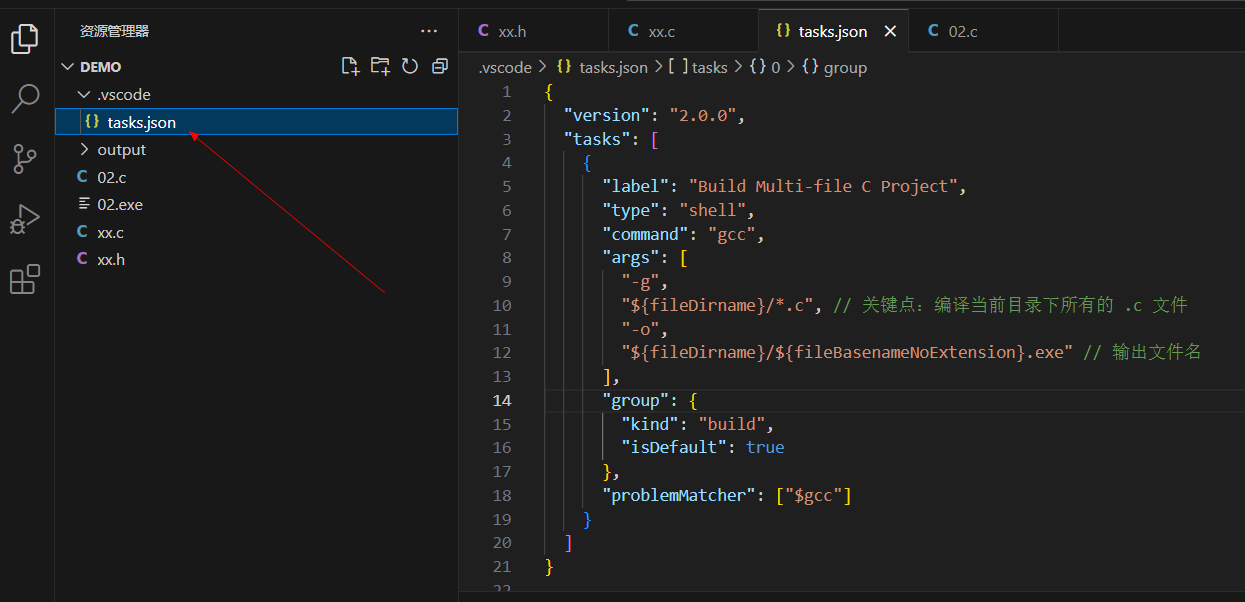This screenshot has height=602, width=1245.
Task: Open xx.c from the file tree
Action: (257, 232)
